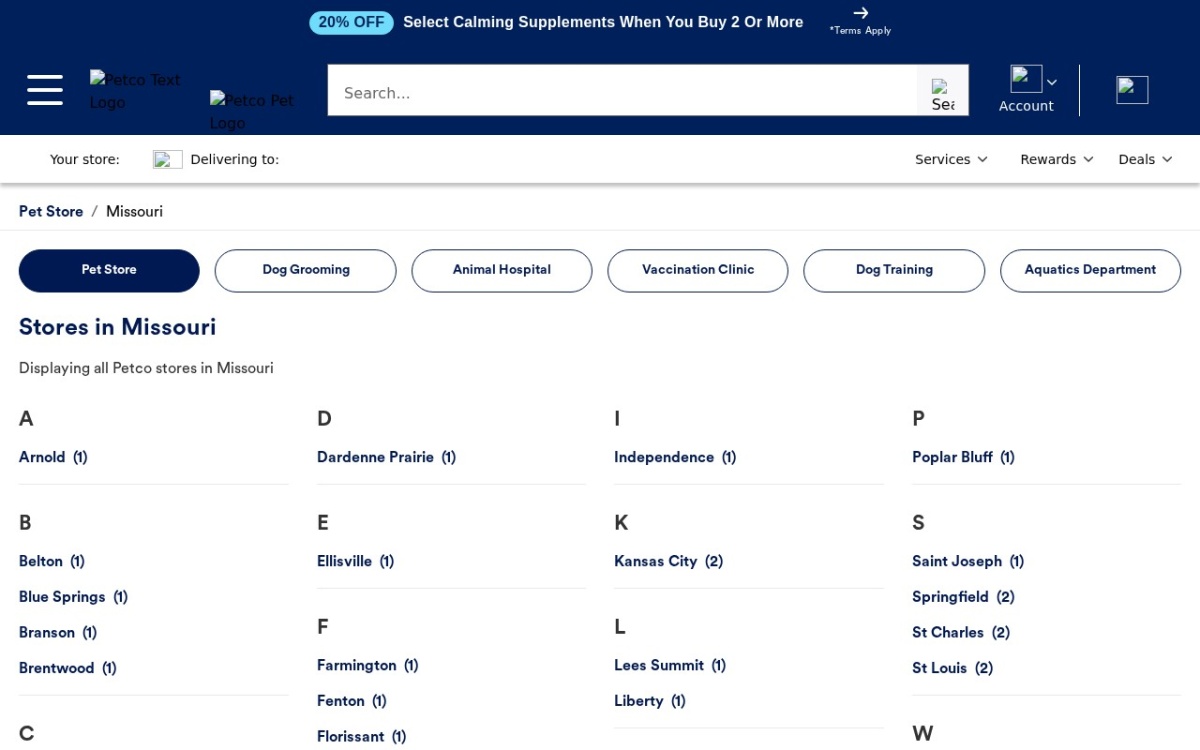This screenshot has width=1200, height=750.
Task: Open the Kansas City stores listing
Action: click(x=668, y=561)
